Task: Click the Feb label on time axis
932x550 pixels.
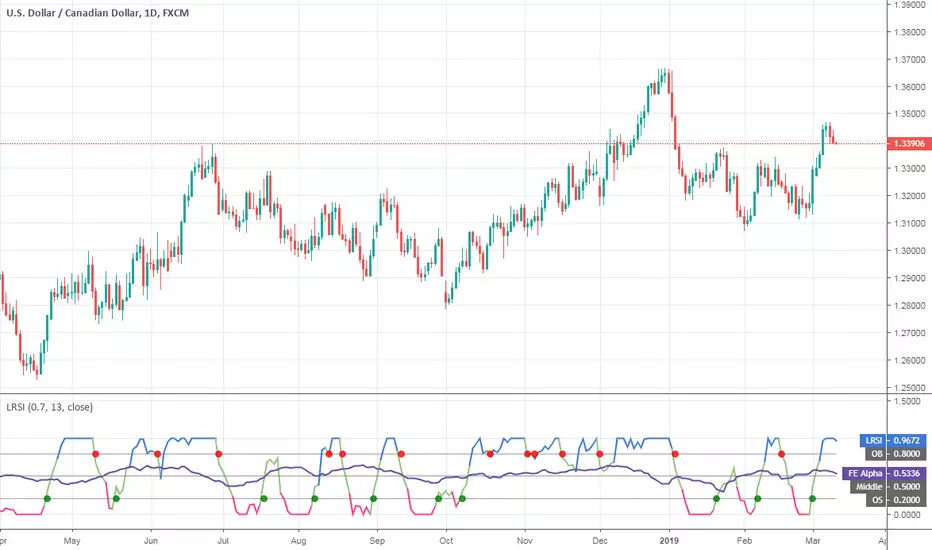Action: (744, 540)
